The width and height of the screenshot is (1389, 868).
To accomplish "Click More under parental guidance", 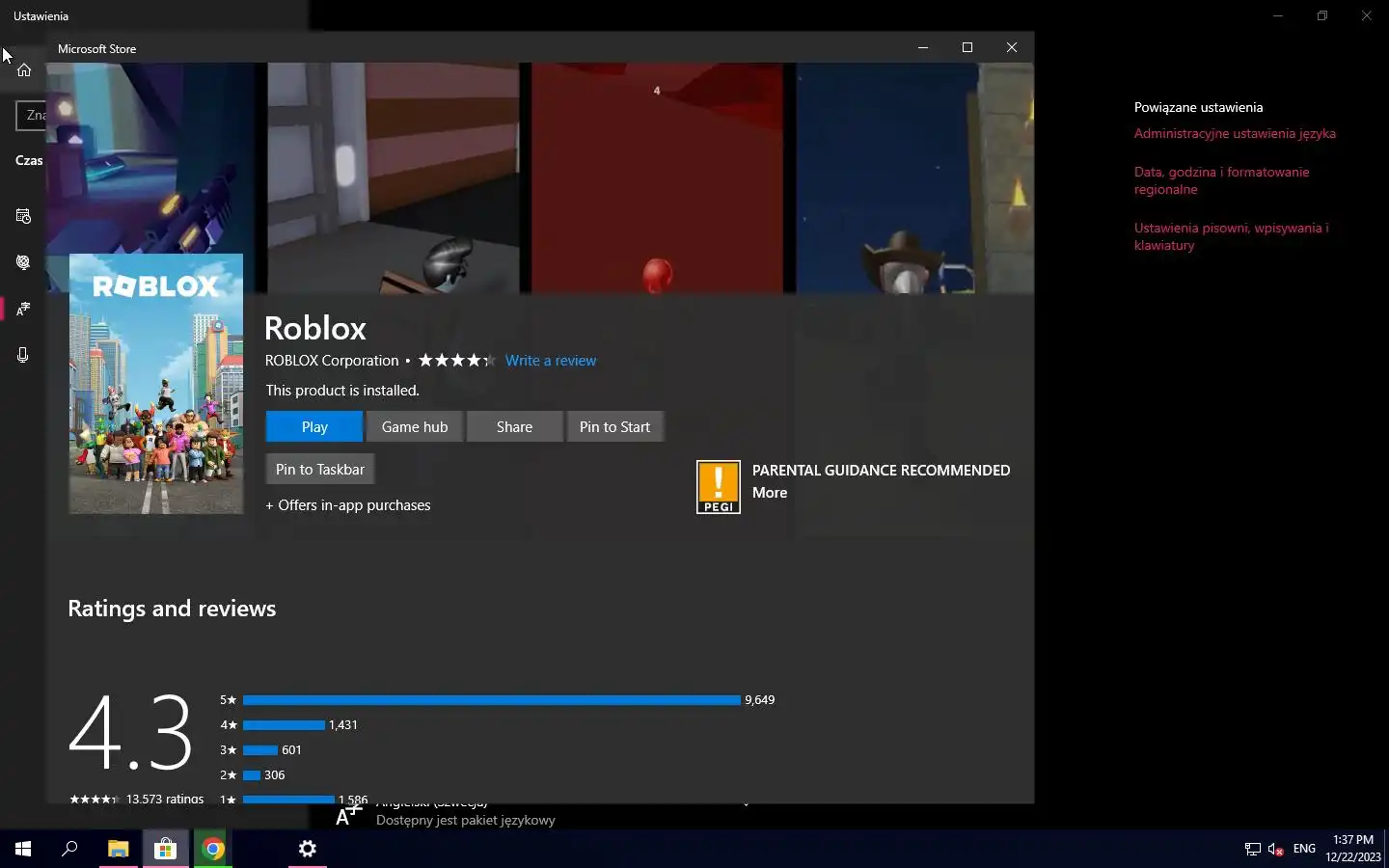I will coord(770,493).
